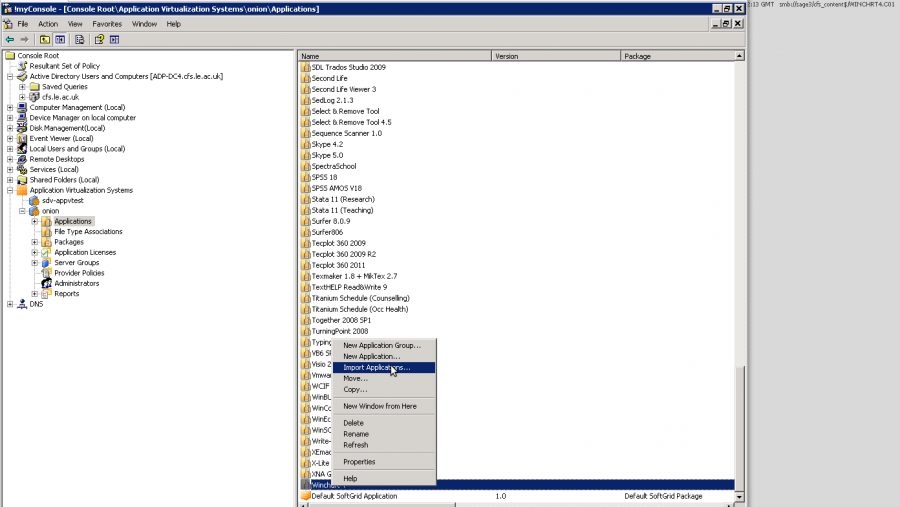Select the SPSS 18 application row
Viewport: 900px width, 507px height.
[x=324, y=177]
